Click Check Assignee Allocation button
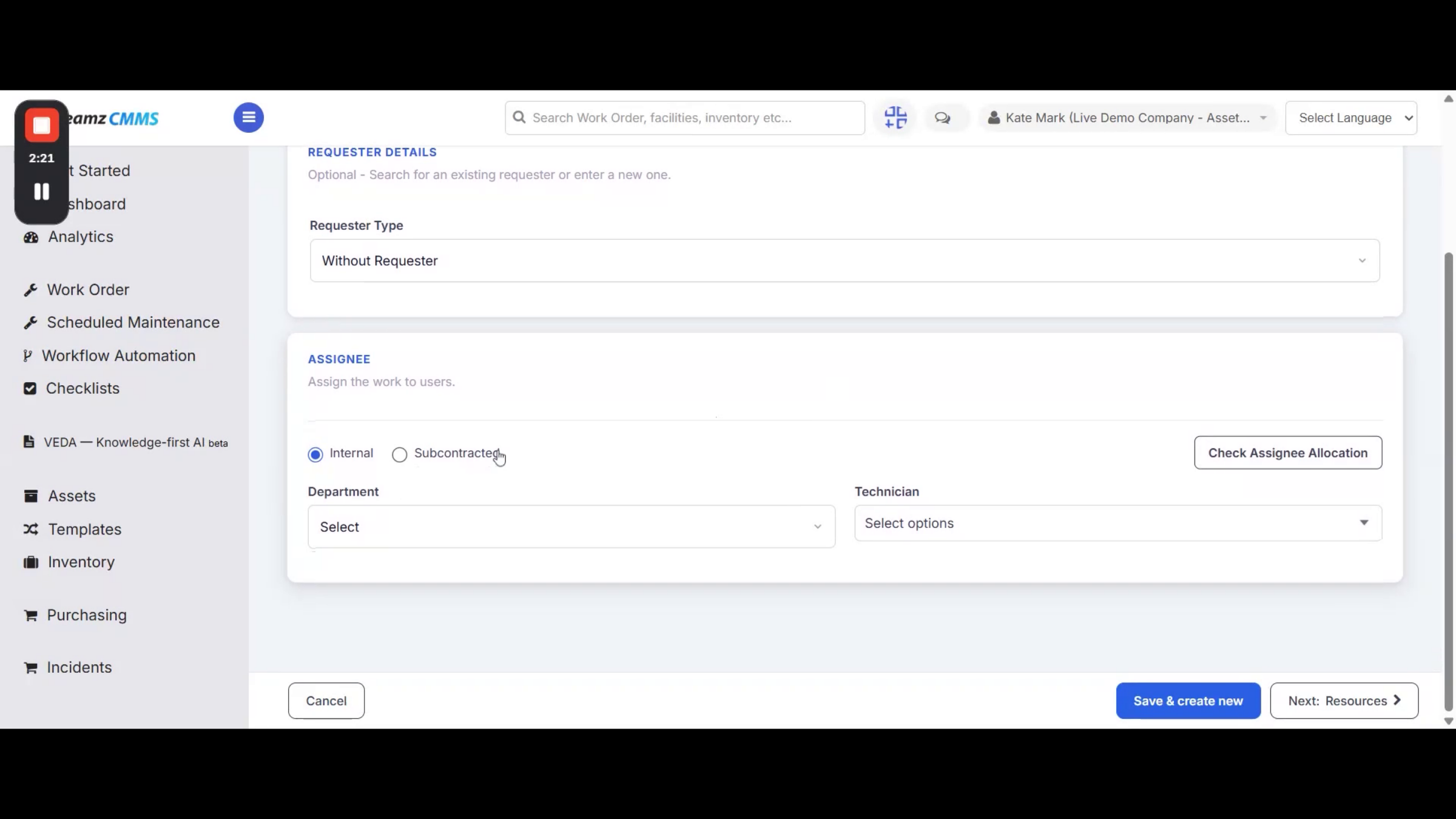The image size is (1456, 819). pos(1288,453)
